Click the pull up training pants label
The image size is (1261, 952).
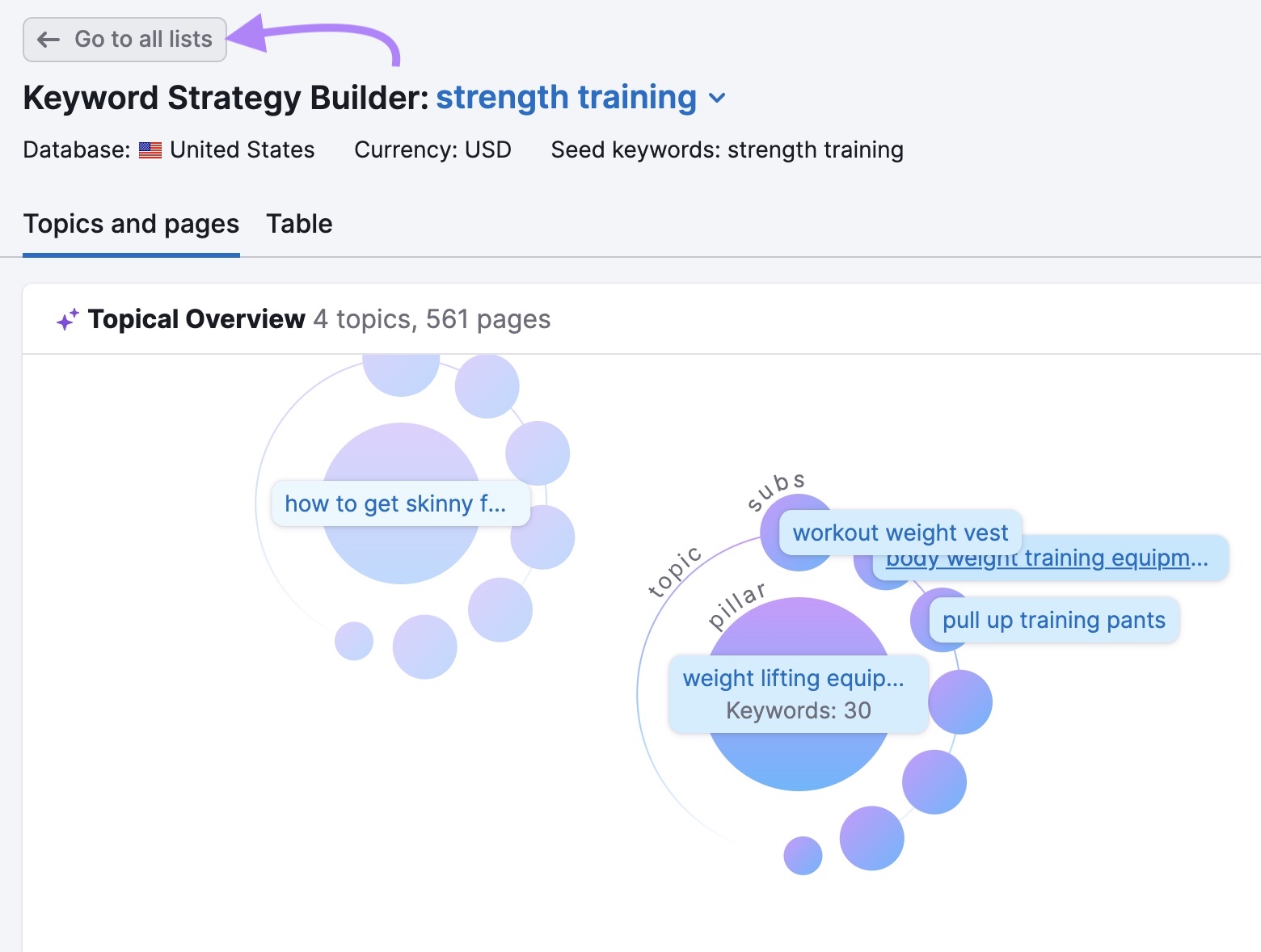(x=1052, y=620)
